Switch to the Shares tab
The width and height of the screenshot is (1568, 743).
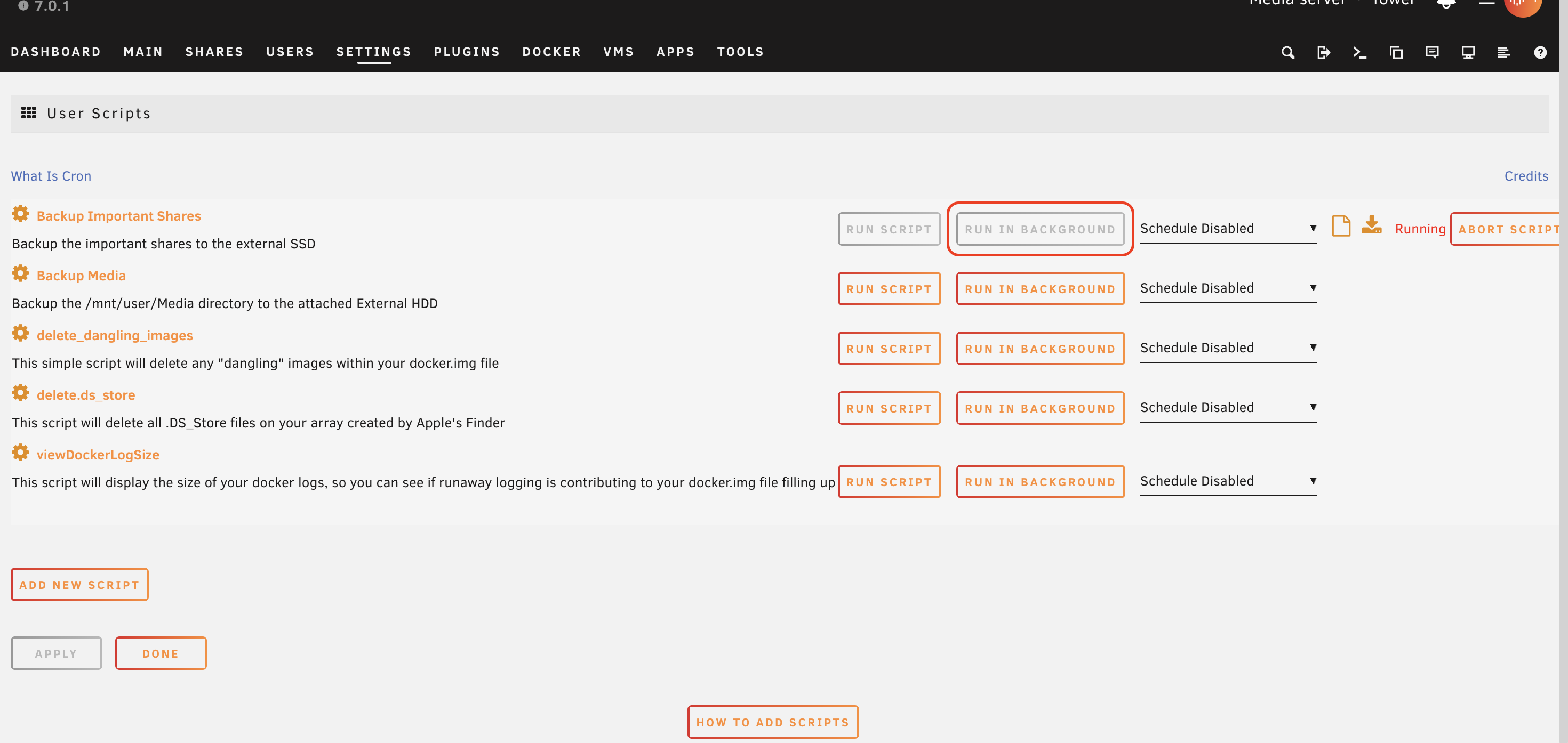[x=214, y=52]
